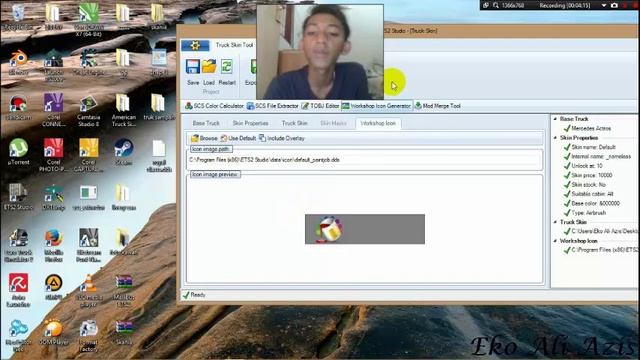Toggle the Include Overlay option
Screen dimensions: 640x360
pos(282,138)
